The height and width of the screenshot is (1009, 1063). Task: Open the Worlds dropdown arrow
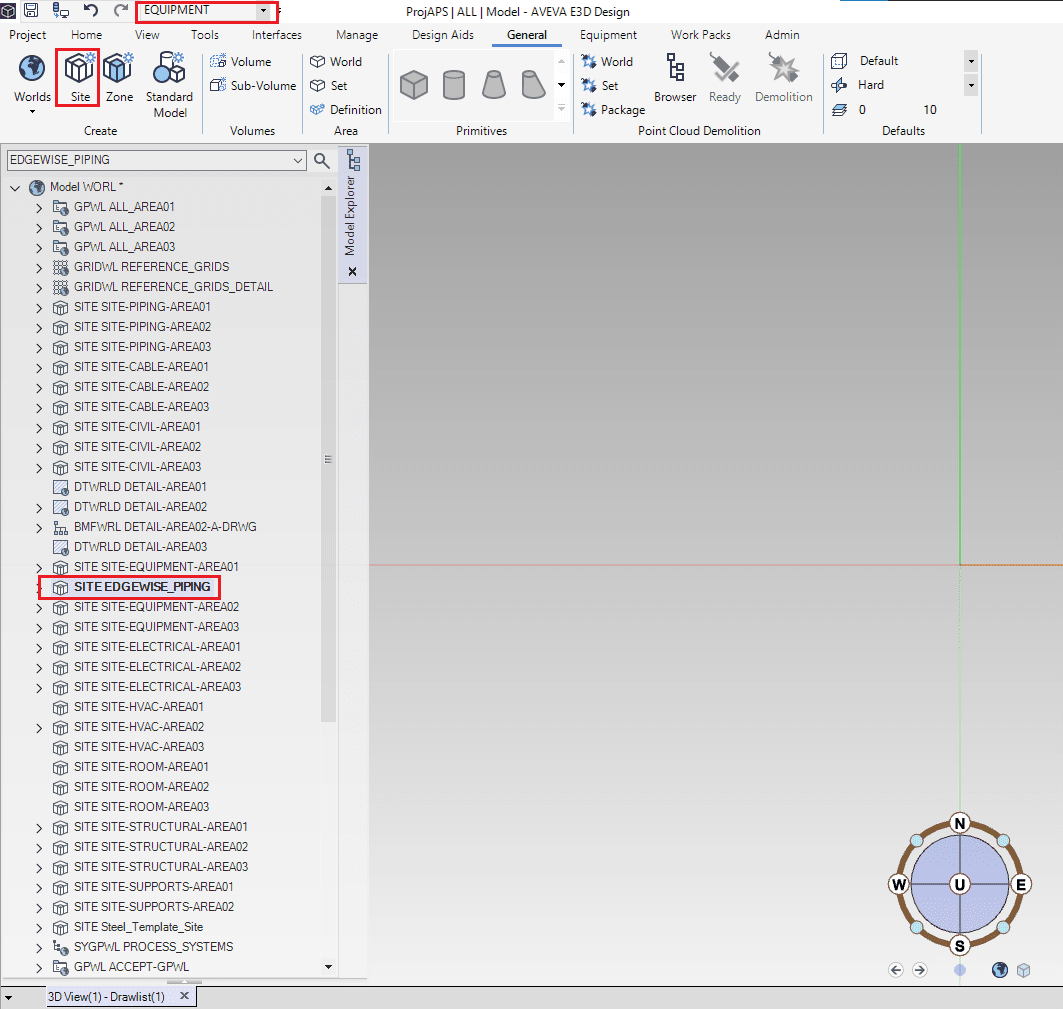click(x=32, y=112)
